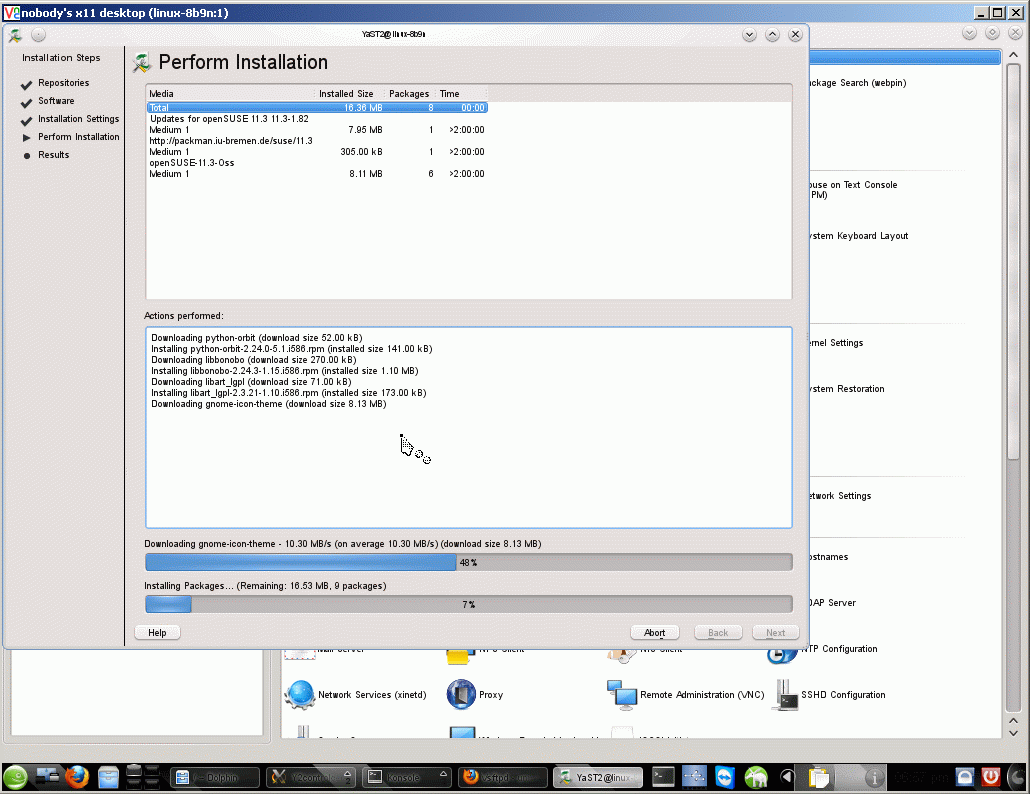Open the file manager panel launcher

[x=108, y=778]
